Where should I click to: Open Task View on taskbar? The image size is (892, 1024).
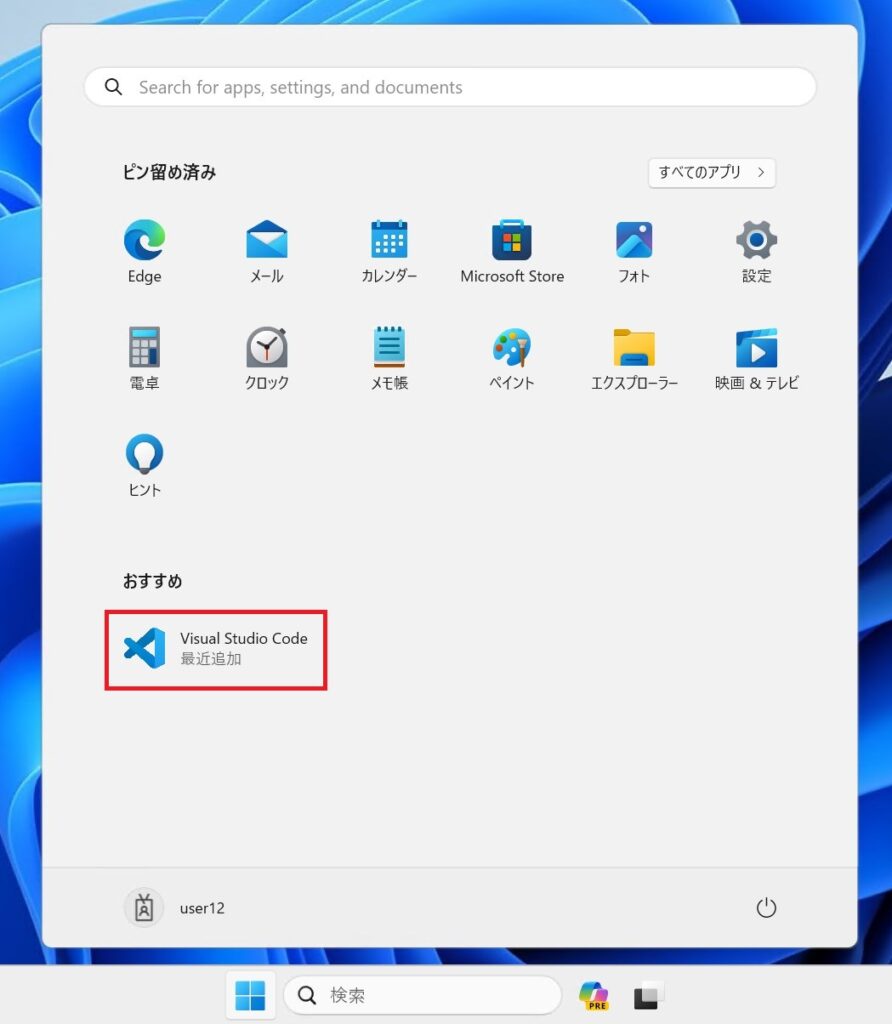coord(648,995)
